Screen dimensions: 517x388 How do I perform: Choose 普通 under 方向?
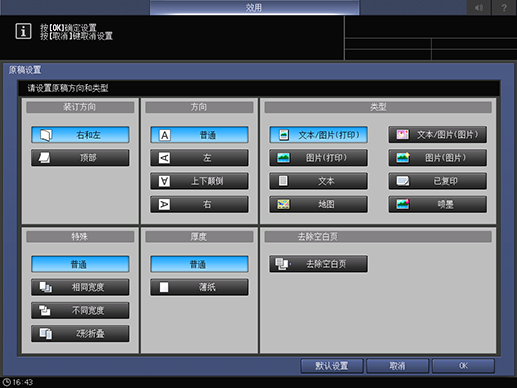click(199, 135)
